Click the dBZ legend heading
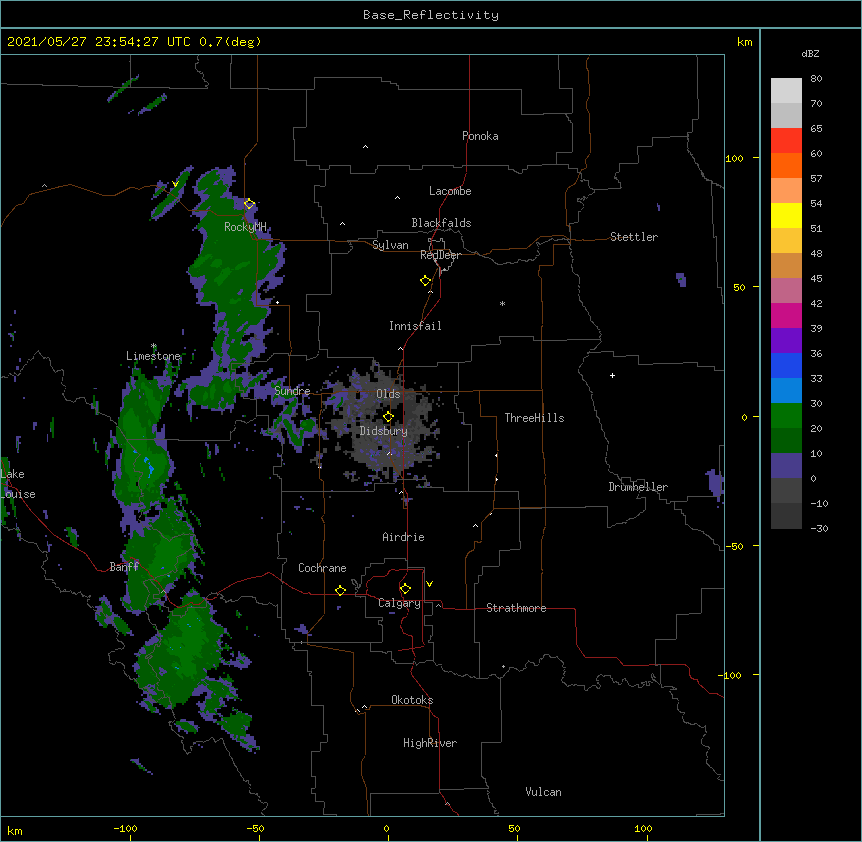Image resolution: width=862 pixels, height=842 pixels. pos(810,54)
